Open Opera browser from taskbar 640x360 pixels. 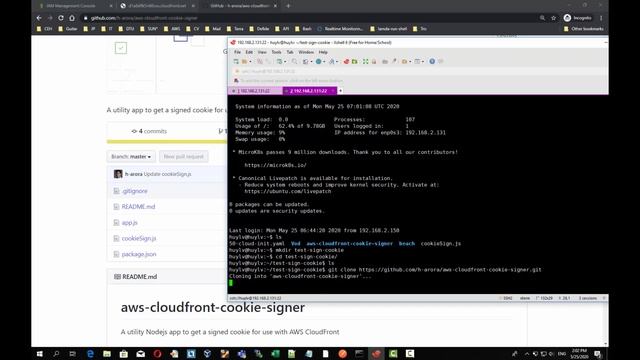point(157,354)
